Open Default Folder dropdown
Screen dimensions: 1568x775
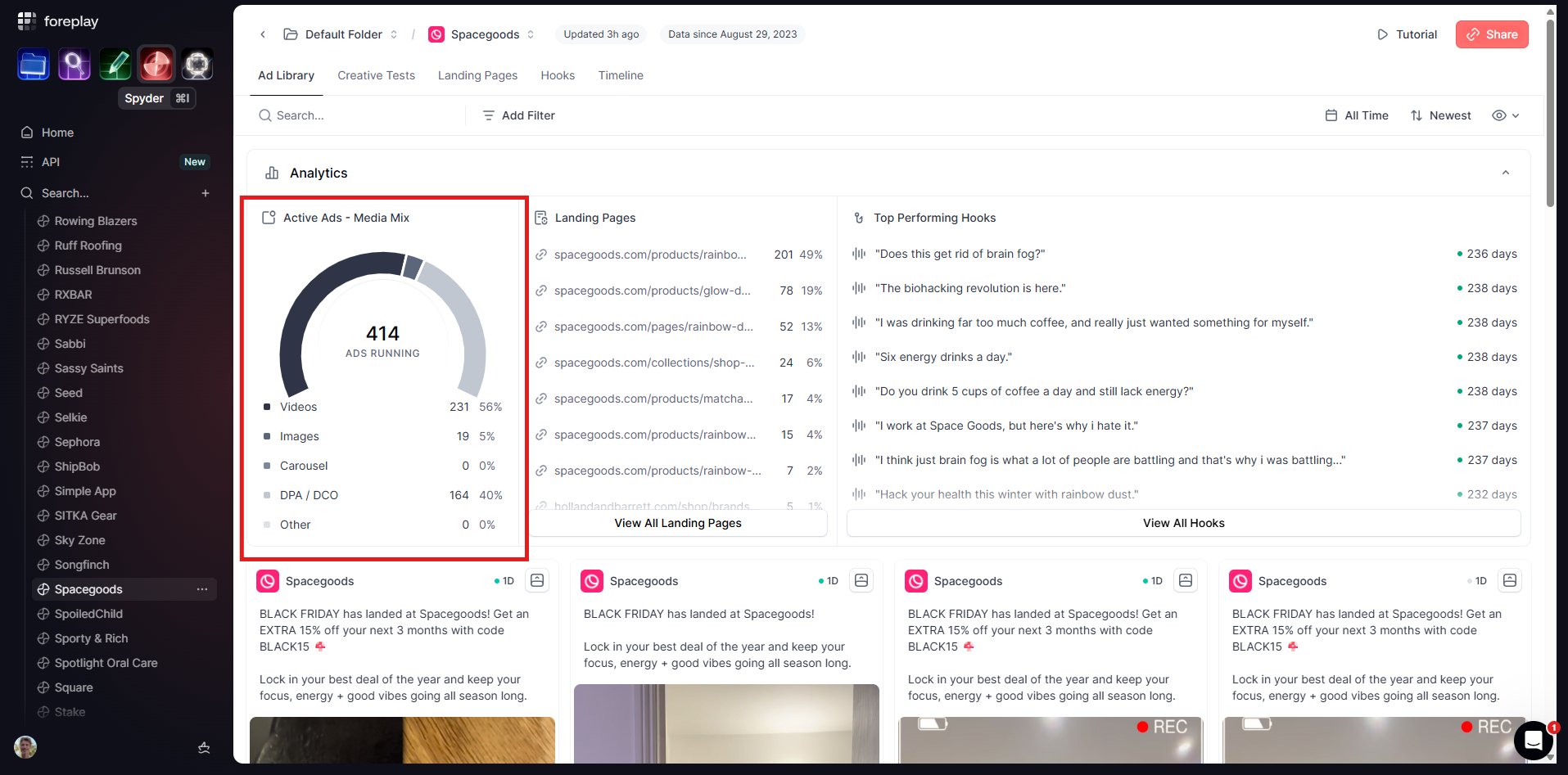click(341, 34)
